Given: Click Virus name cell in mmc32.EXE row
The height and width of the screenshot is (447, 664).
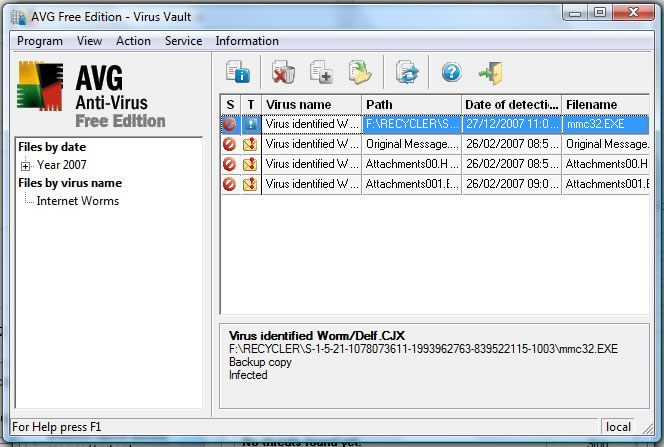Looking at the screenshot, I should [x=312, y=124].
